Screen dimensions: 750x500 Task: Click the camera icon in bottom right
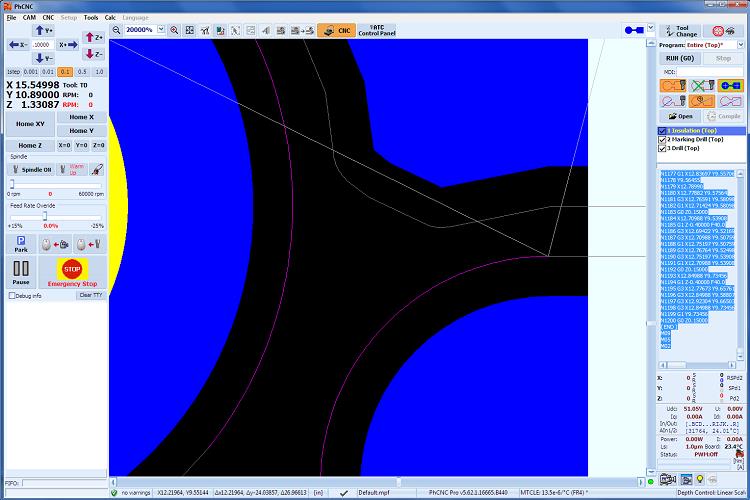(x=667, y=479)
